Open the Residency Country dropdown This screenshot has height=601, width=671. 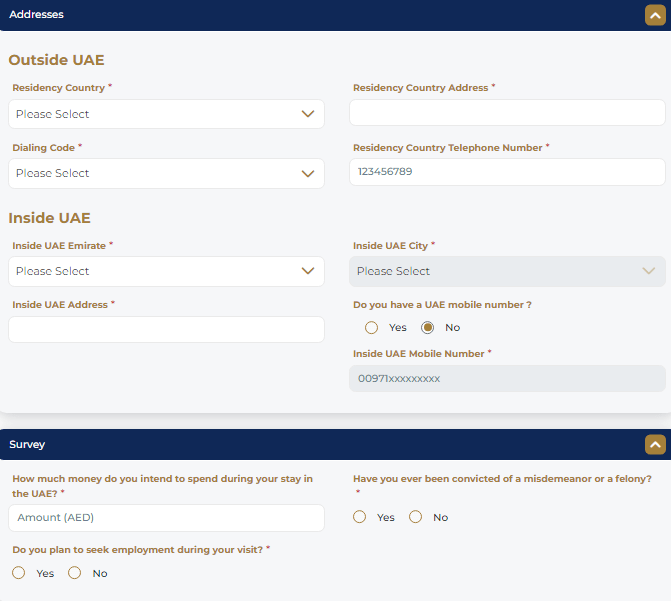click(x=166, y=114)
